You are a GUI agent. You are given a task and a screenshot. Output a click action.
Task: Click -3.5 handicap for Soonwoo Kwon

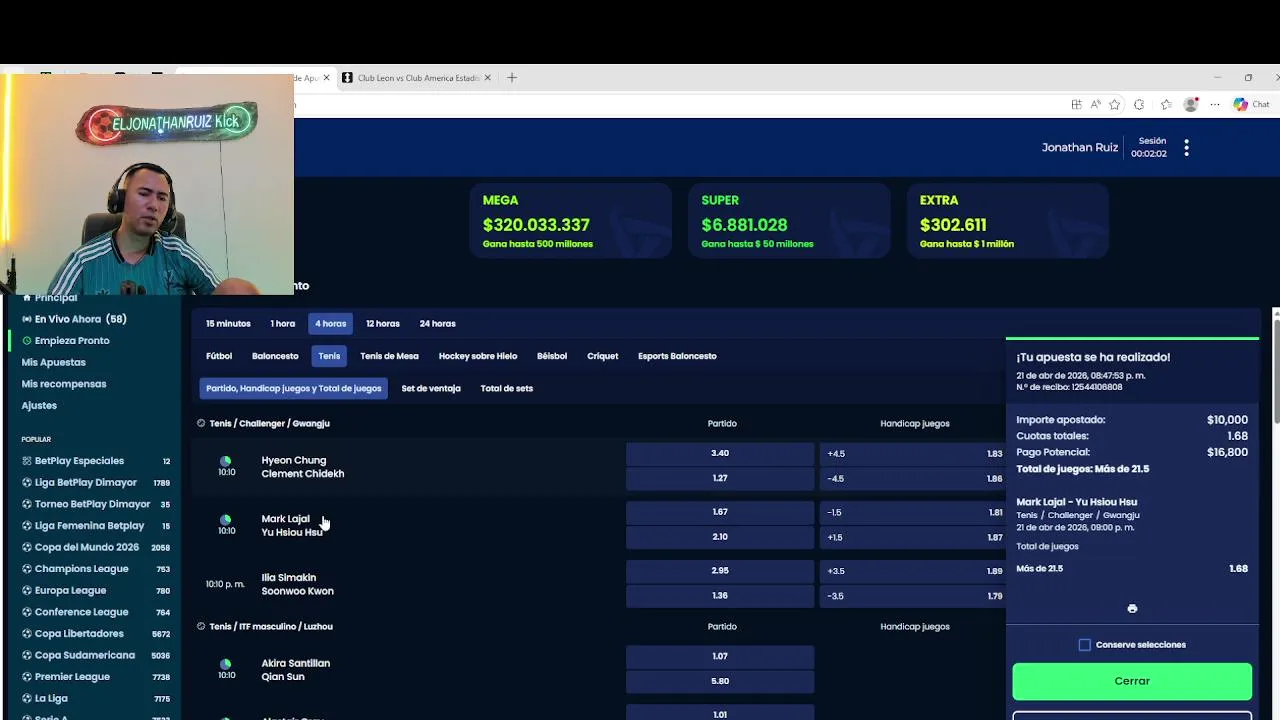(x=913, y=596)
